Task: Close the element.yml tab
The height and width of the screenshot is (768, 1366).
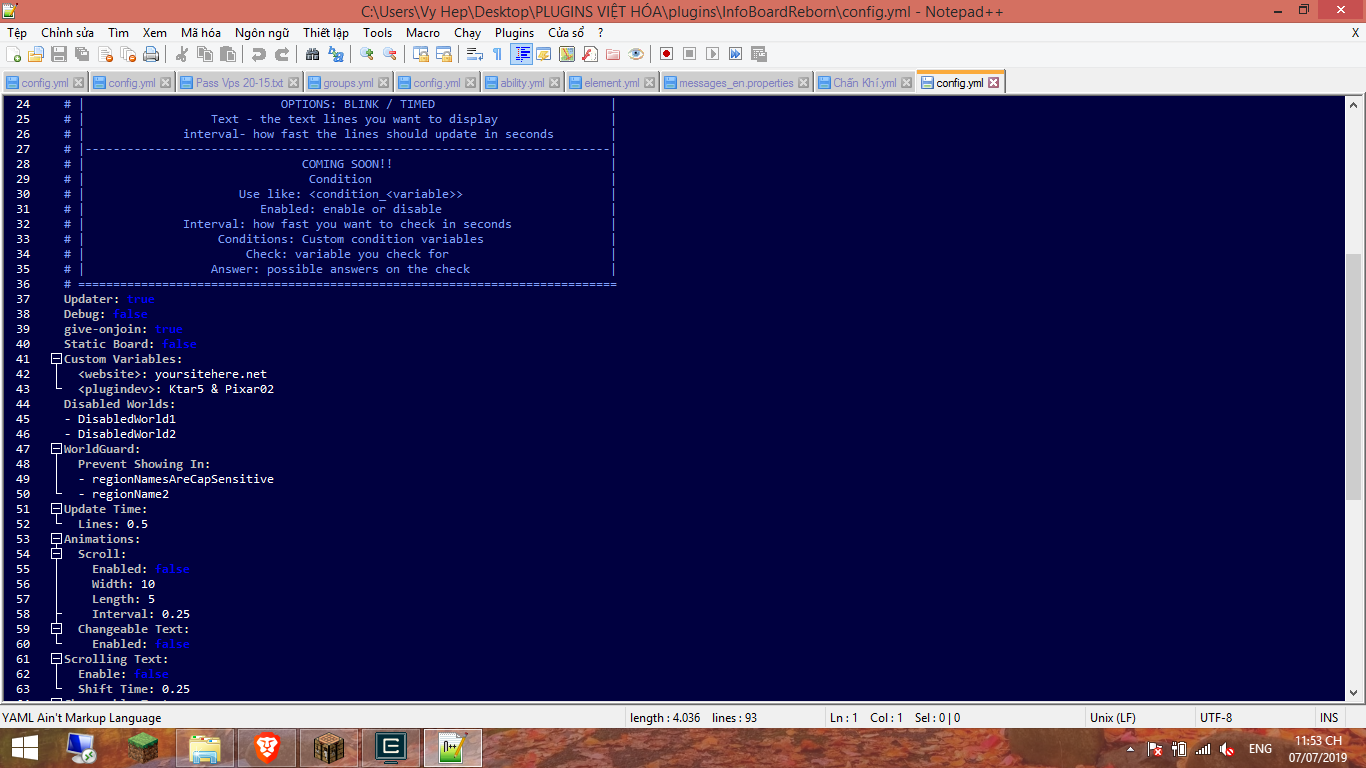Action: click(x=651, y=83)
